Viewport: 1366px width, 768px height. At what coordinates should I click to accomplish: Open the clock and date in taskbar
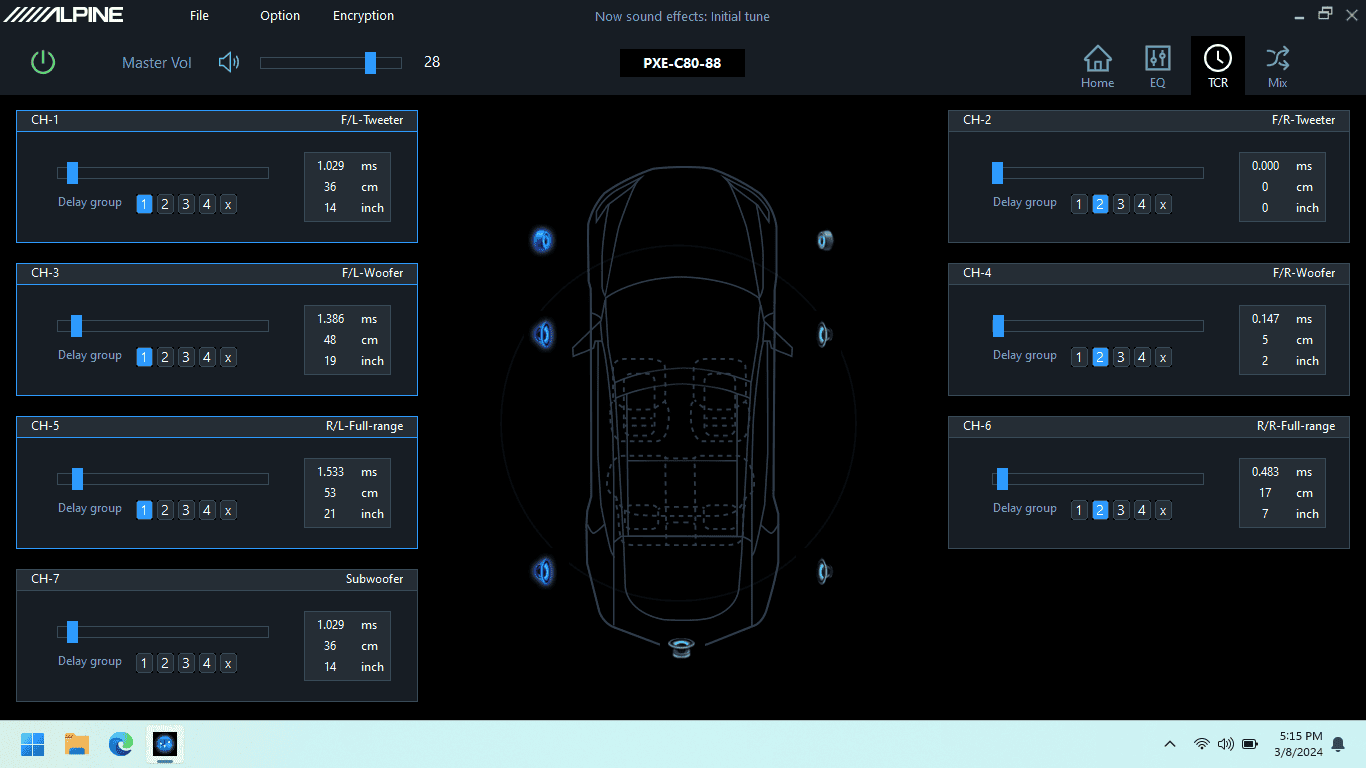click(1300, 744)
